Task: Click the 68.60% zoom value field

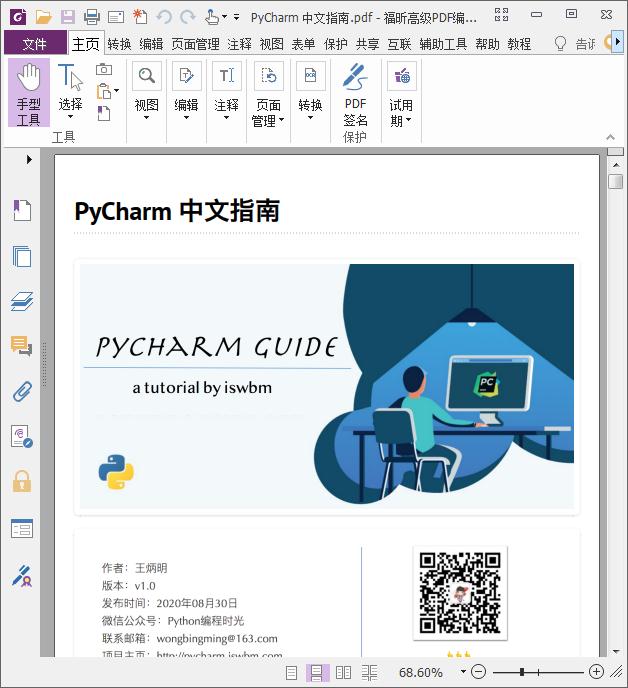Action: click(x=420, y=672)
